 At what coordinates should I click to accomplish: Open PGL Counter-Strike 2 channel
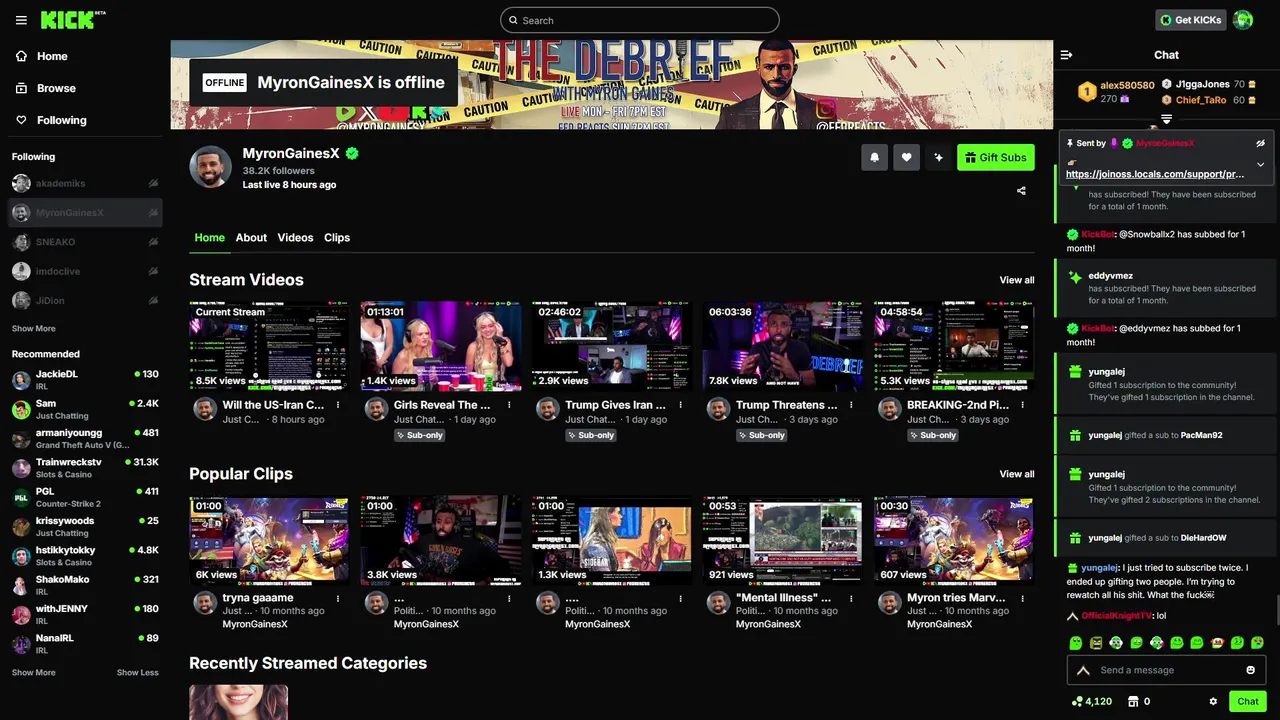coord(85,497)
